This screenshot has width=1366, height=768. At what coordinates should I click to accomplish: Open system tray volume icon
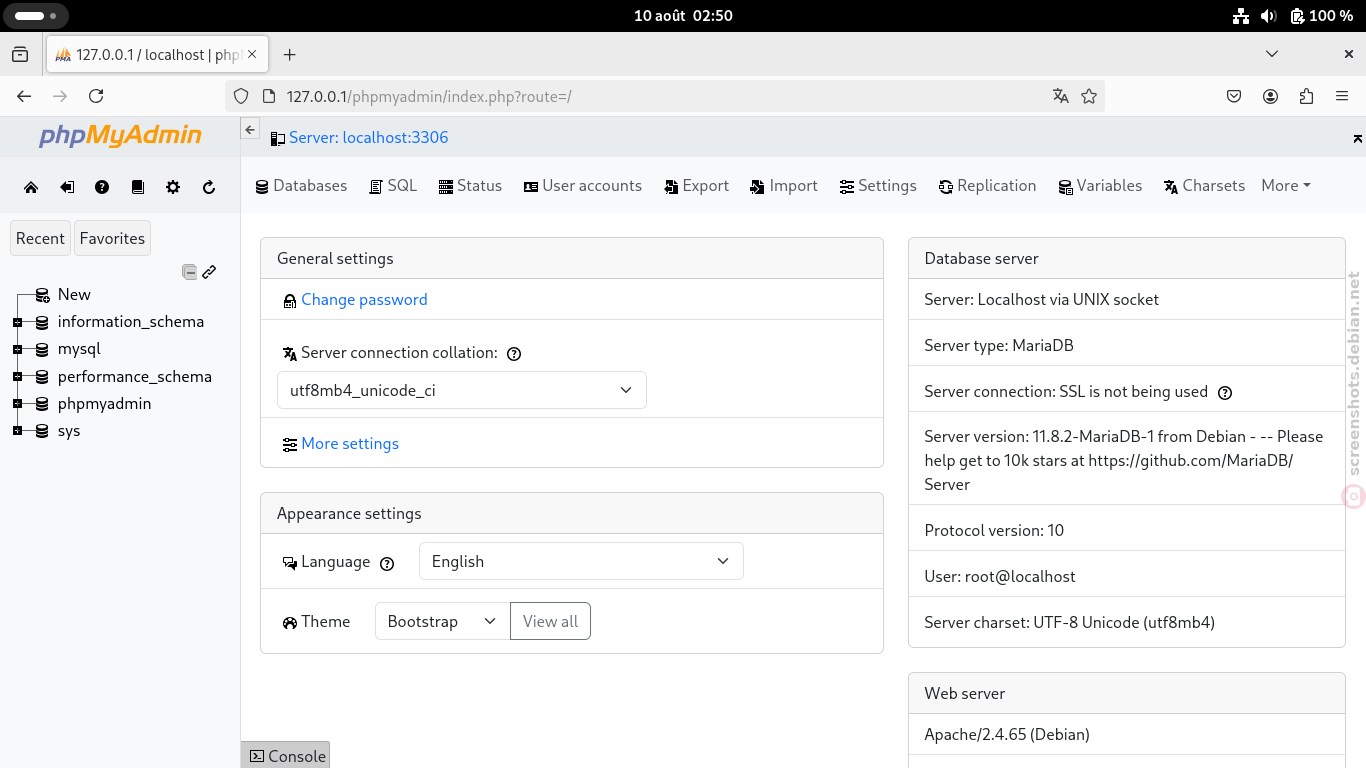(1269, 16)
